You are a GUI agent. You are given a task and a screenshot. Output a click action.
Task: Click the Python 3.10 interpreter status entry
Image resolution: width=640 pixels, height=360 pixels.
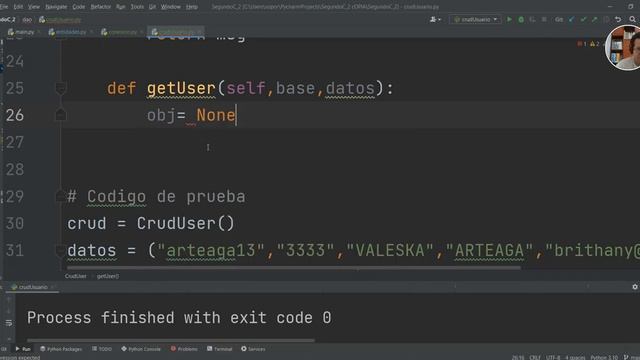604,358
